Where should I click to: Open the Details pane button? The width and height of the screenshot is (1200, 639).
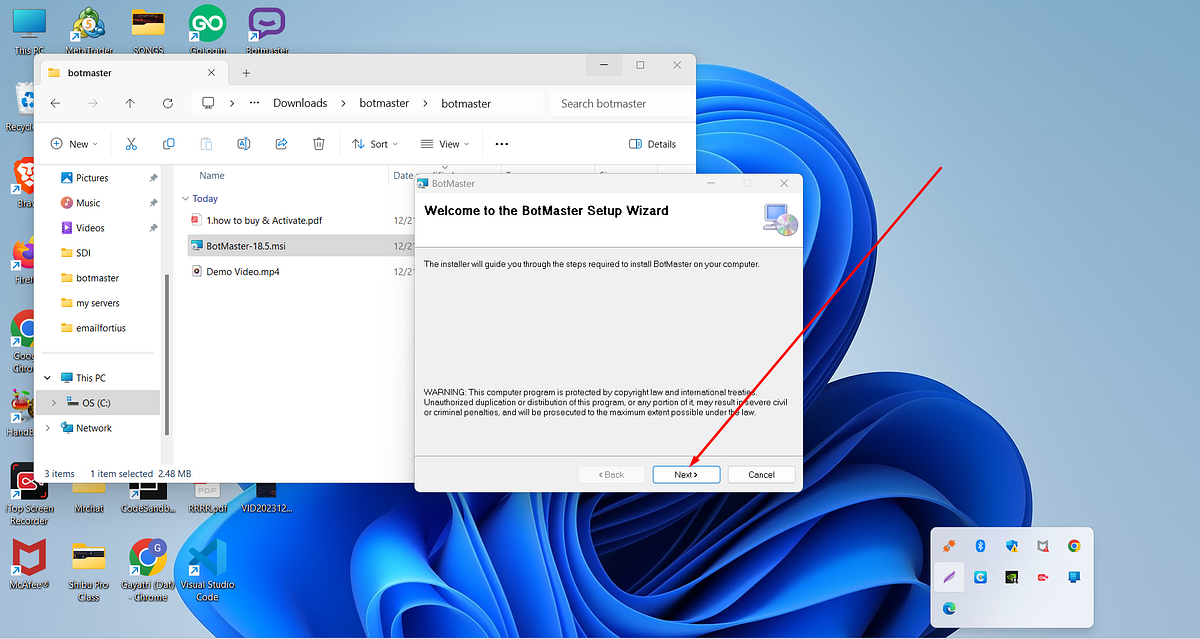[x=652, y=144]
